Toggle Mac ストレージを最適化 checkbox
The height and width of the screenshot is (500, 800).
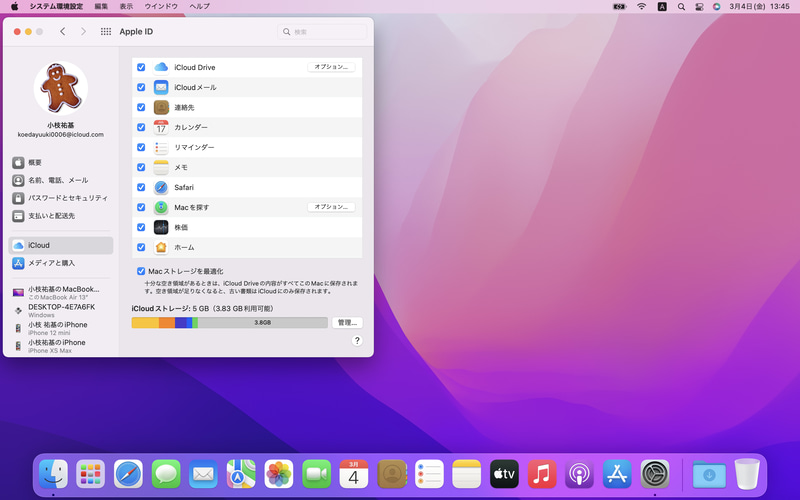141,271
